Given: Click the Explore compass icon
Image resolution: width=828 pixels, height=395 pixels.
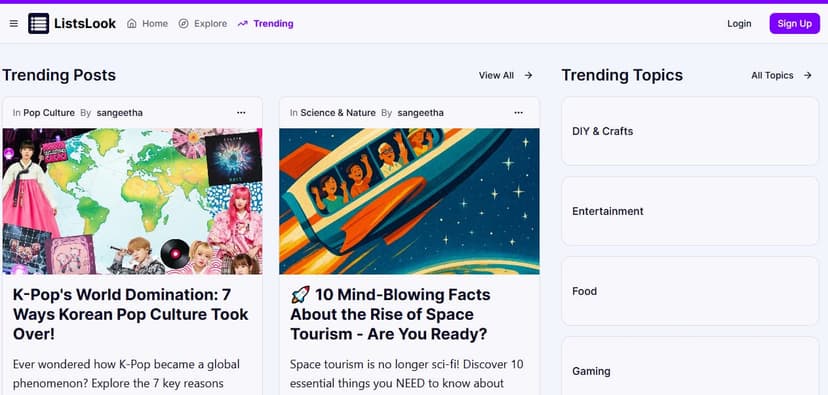Looking at the screenshot, I should pyautogui.click(x=183, y=24).
